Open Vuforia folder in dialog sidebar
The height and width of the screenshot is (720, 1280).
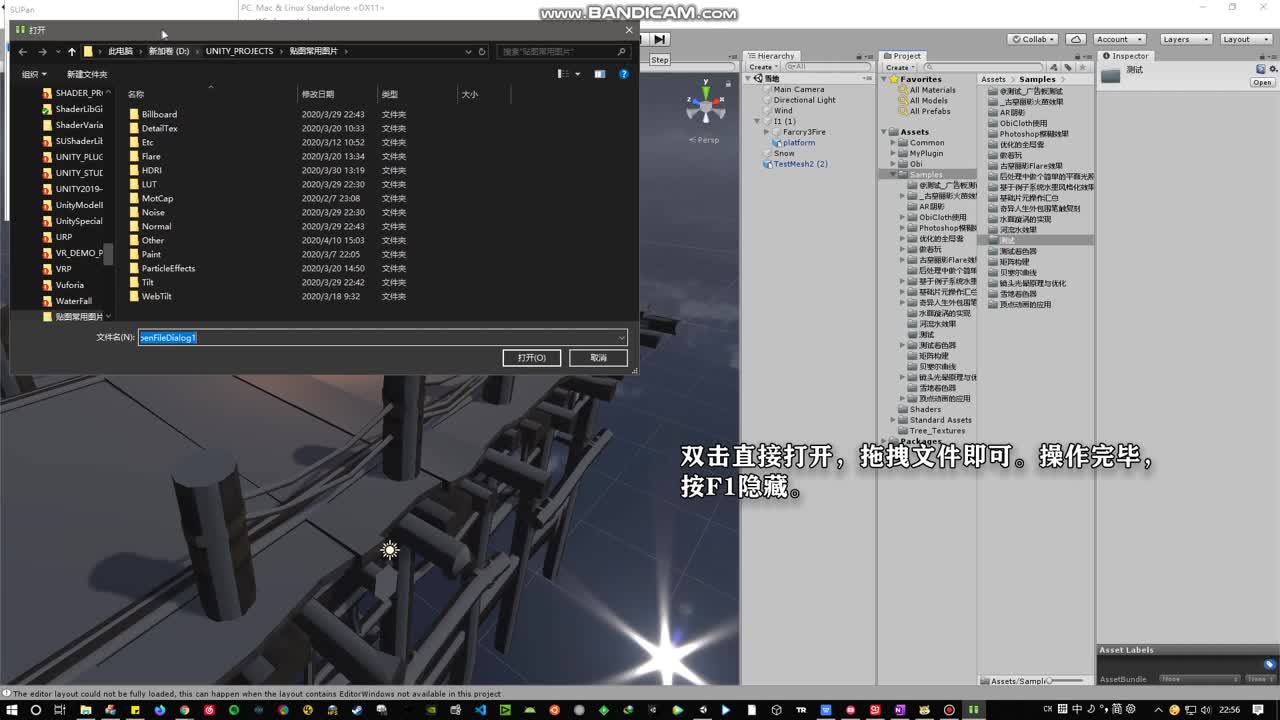click(69, 285)
